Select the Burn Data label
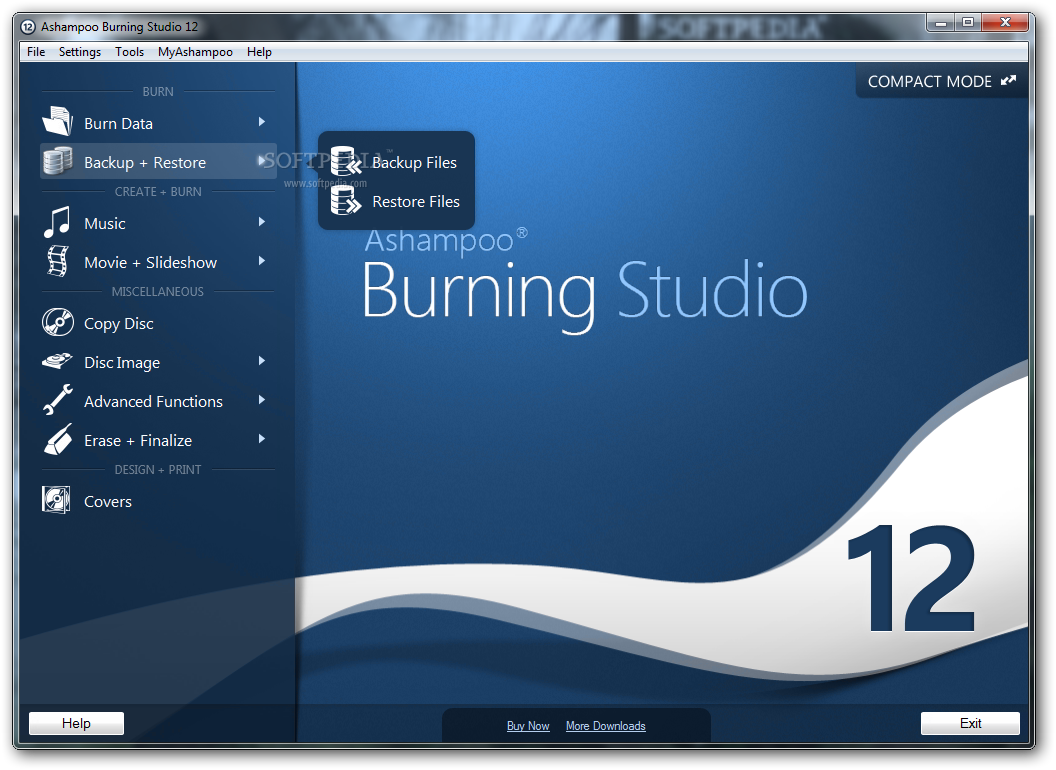The image size is (1056, 770). click(119, 124)
